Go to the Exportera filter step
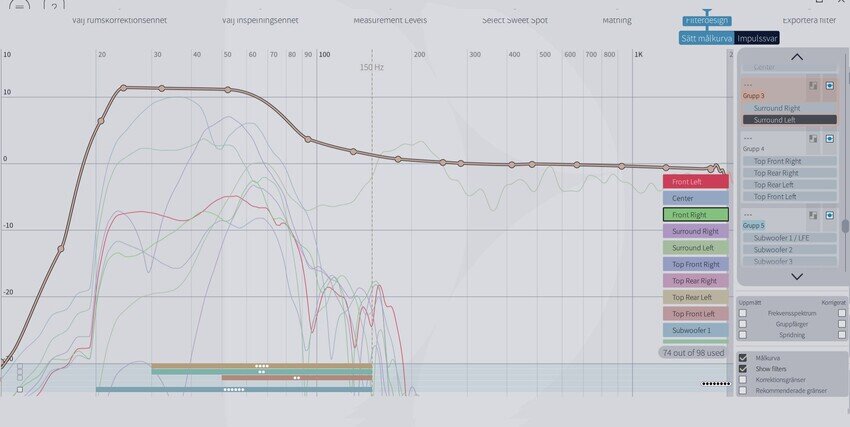The image size is (850, 427). [x=809, y=20]
